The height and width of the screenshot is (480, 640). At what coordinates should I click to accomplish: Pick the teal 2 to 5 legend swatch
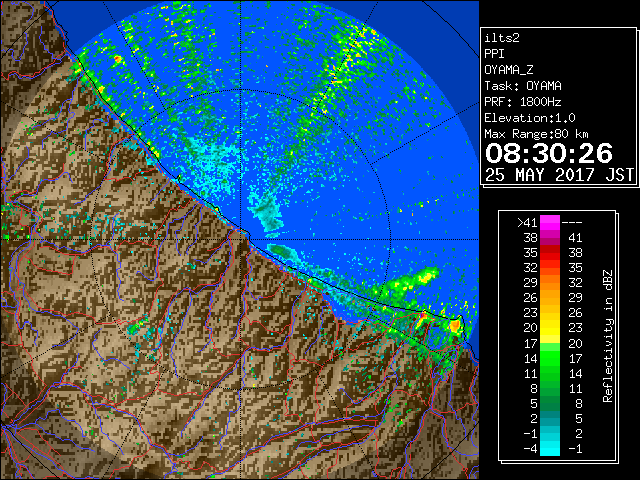tap(550, 418)
